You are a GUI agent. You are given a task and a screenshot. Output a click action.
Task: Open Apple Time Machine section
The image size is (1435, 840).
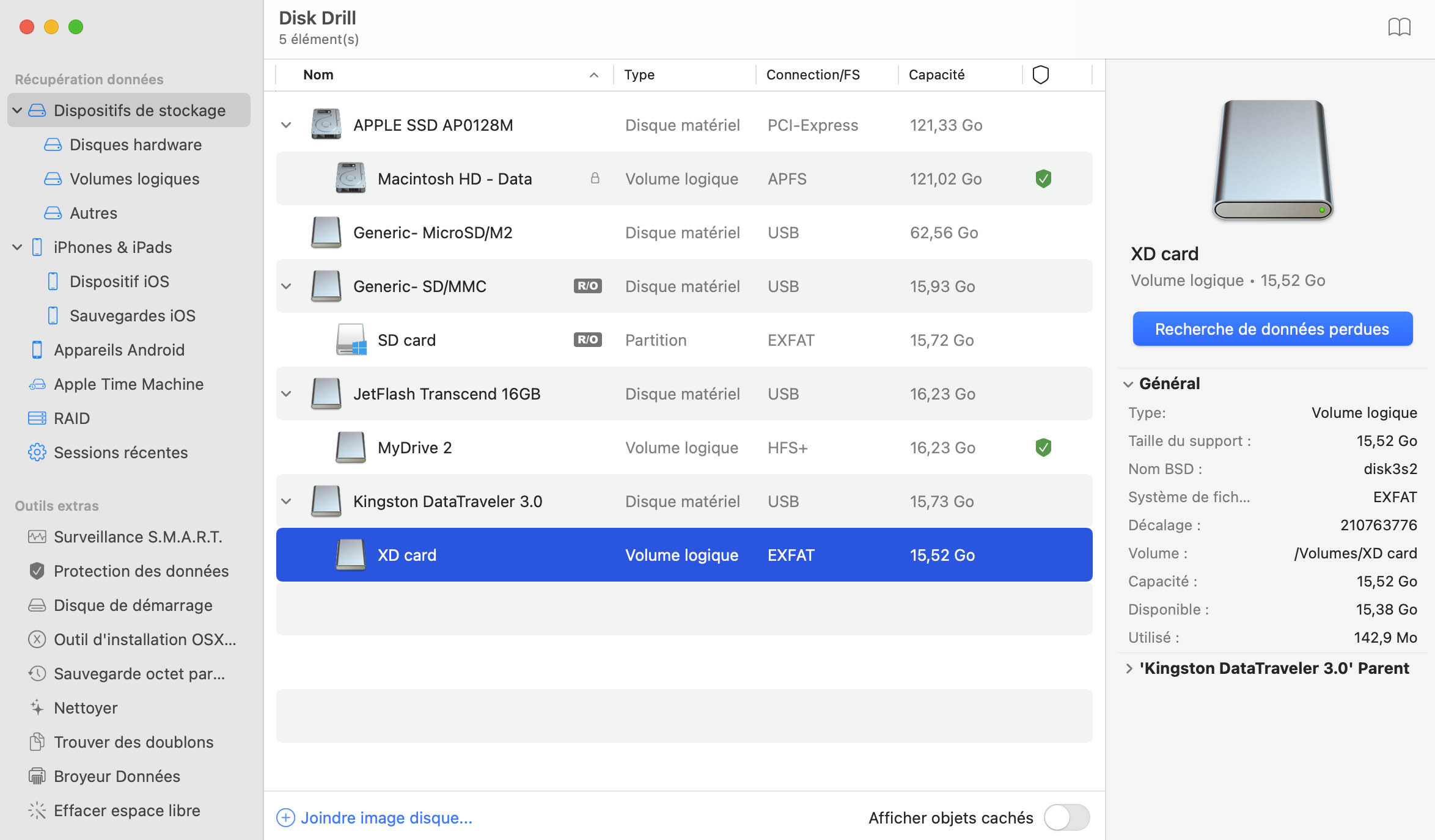tap(128, 384)
